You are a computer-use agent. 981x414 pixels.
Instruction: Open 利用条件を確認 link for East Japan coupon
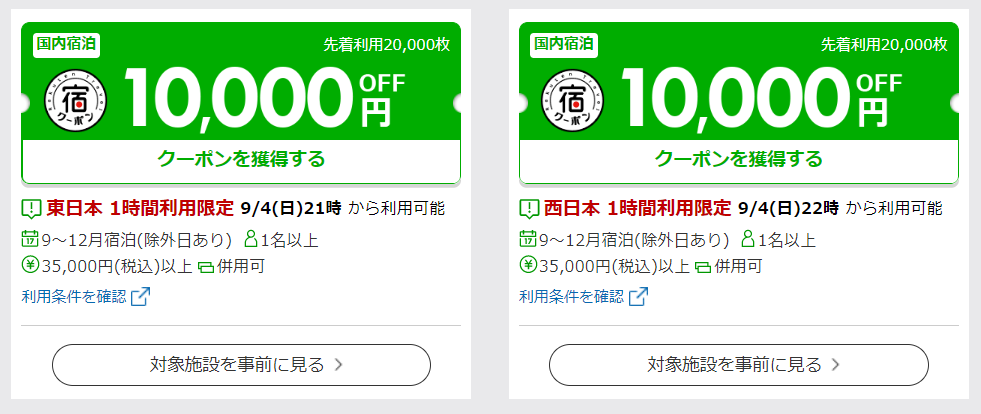(74, 296)
